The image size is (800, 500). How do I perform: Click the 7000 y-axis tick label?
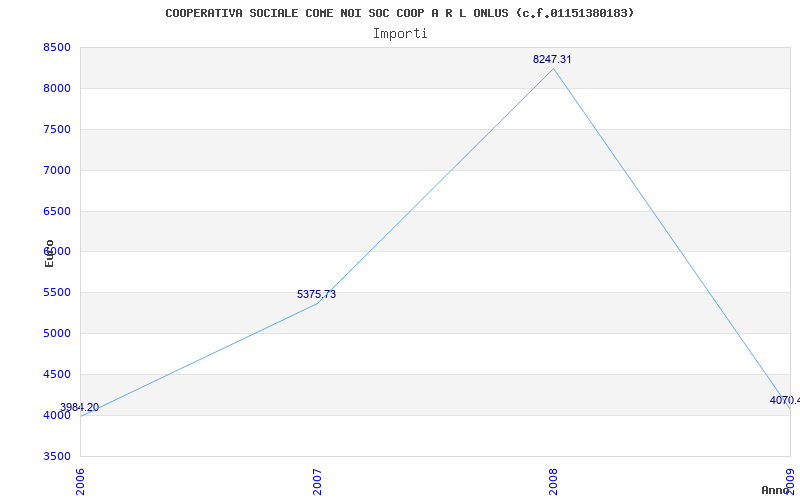click(x=57, y=171)
